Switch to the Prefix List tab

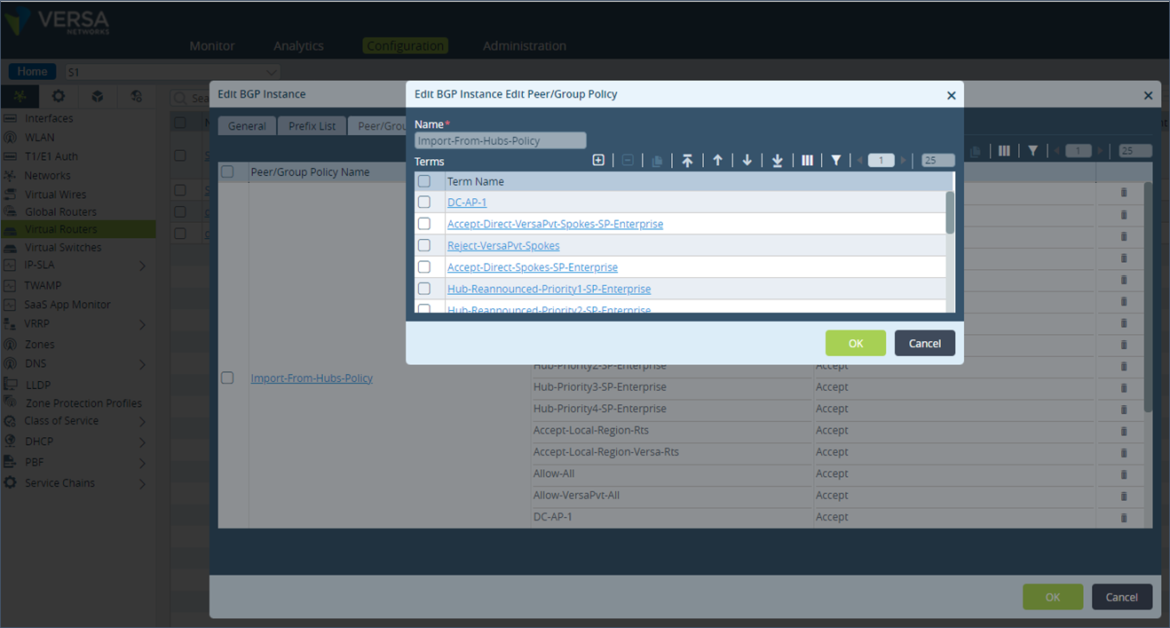tap(310, 125)
